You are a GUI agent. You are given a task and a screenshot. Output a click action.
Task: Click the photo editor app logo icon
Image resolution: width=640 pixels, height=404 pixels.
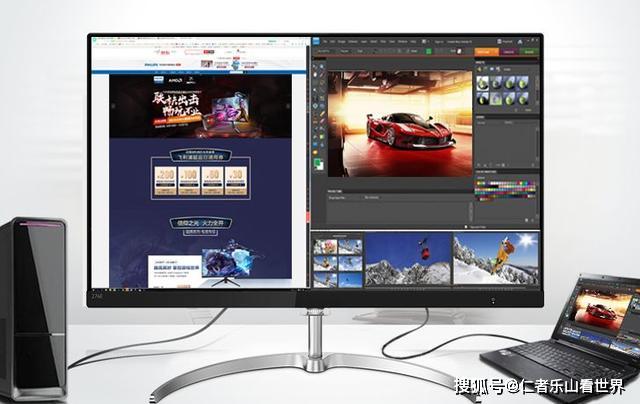click(x=316, y=41)
